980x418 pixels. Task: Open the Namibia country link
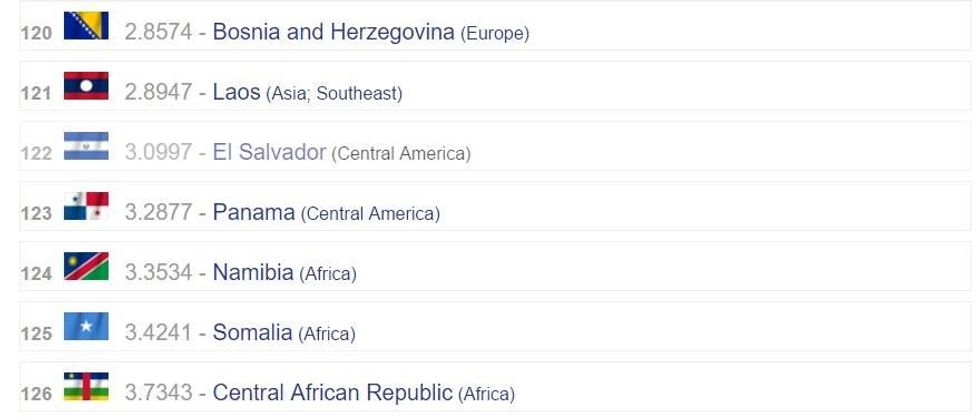point(253,273)
